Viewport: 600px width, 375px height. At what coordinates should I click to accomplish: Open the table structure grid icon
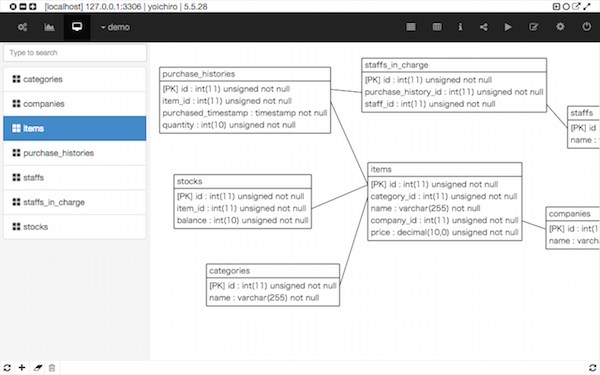[437, 27]
